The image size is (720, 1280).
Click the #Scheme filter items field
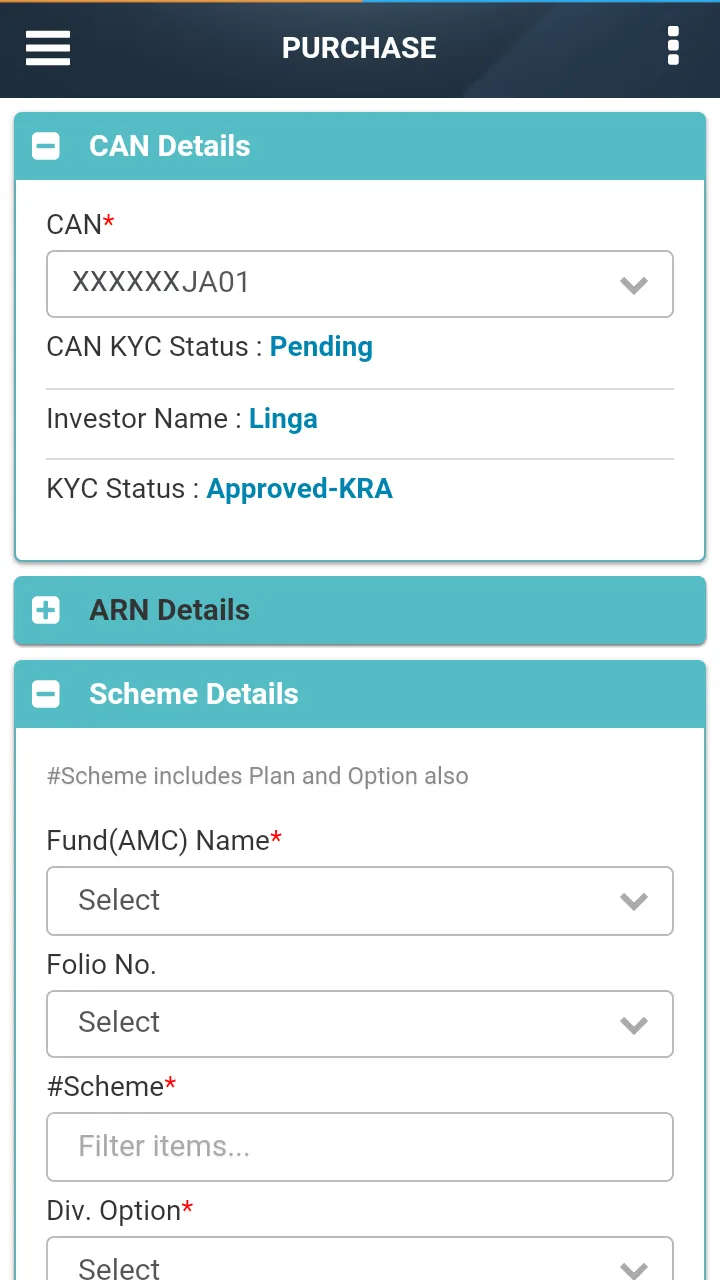pos(360,1146)
